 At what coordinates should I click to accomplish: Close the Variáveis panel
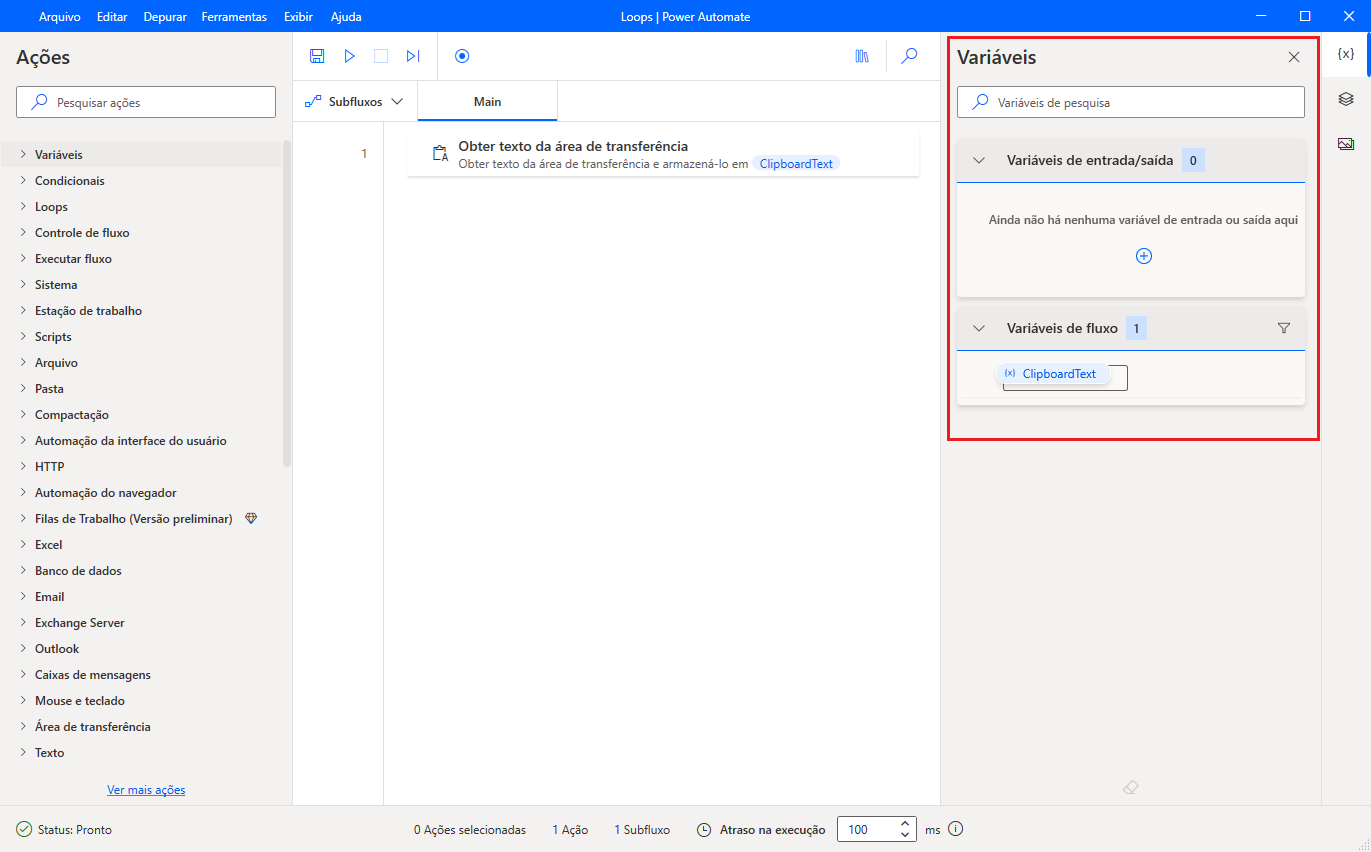[x=1294, y=57]
